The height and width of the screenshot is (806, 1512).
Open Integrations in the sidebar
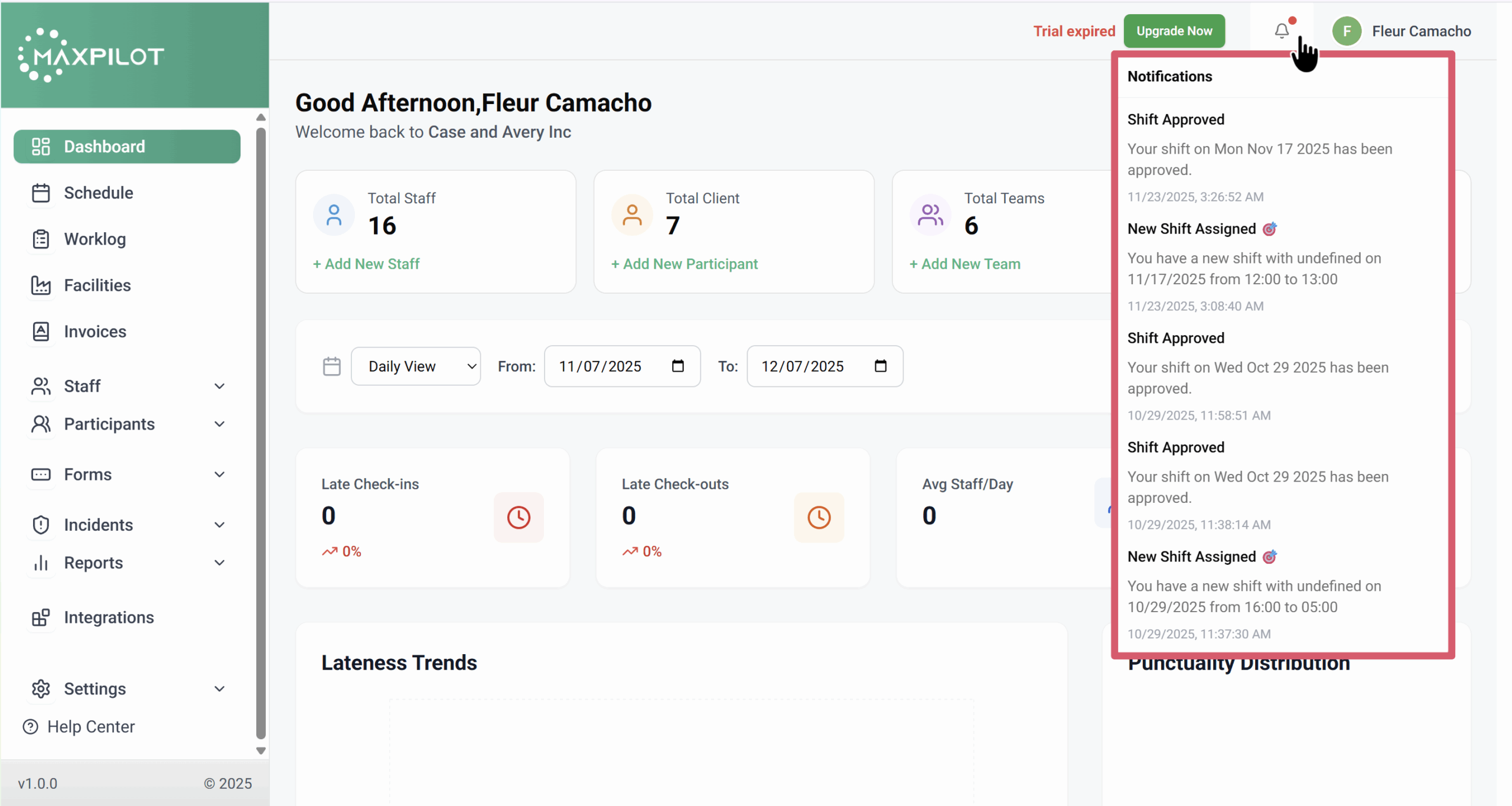[x=109, y=617]
